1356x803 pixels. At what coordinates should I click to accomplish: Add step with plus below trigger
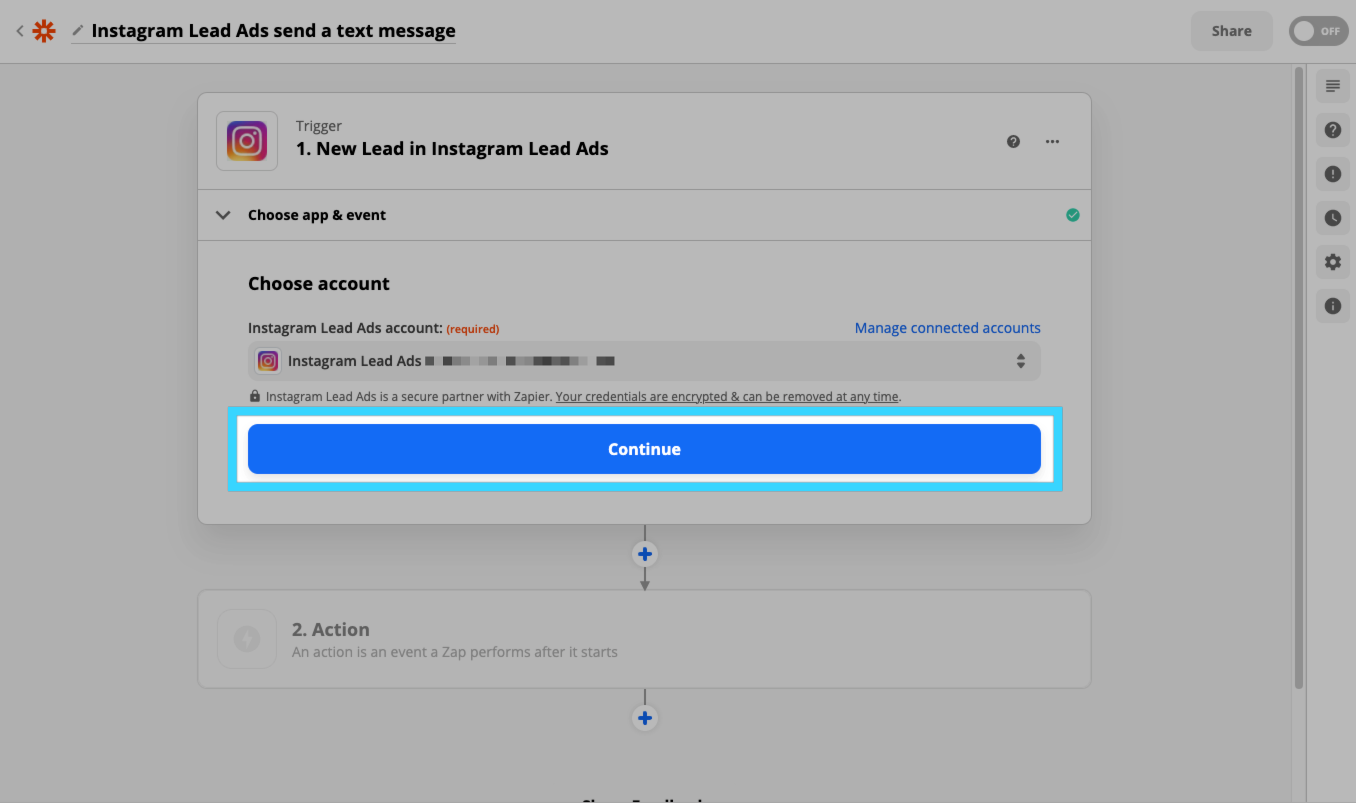click(x=645, y=554)
